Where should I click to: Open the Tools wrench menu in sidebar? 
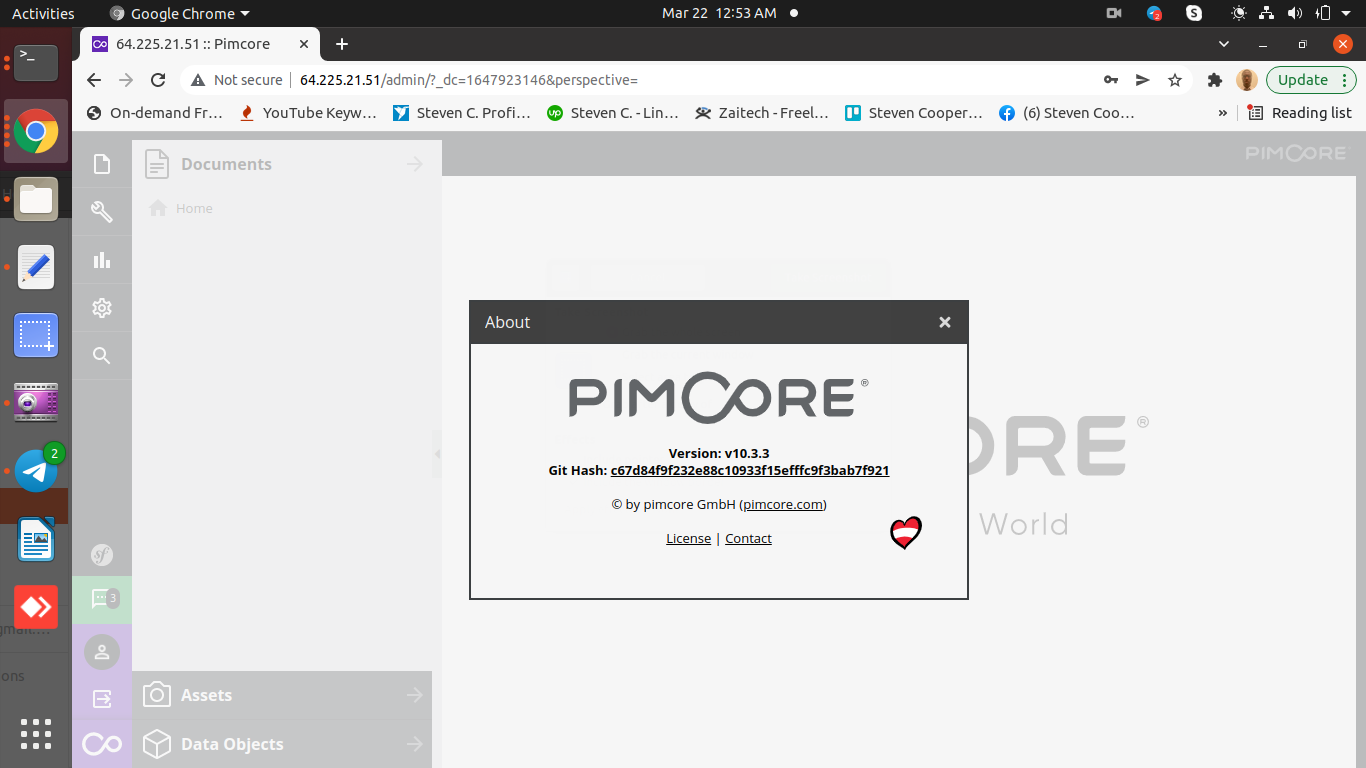coord(101,211)
